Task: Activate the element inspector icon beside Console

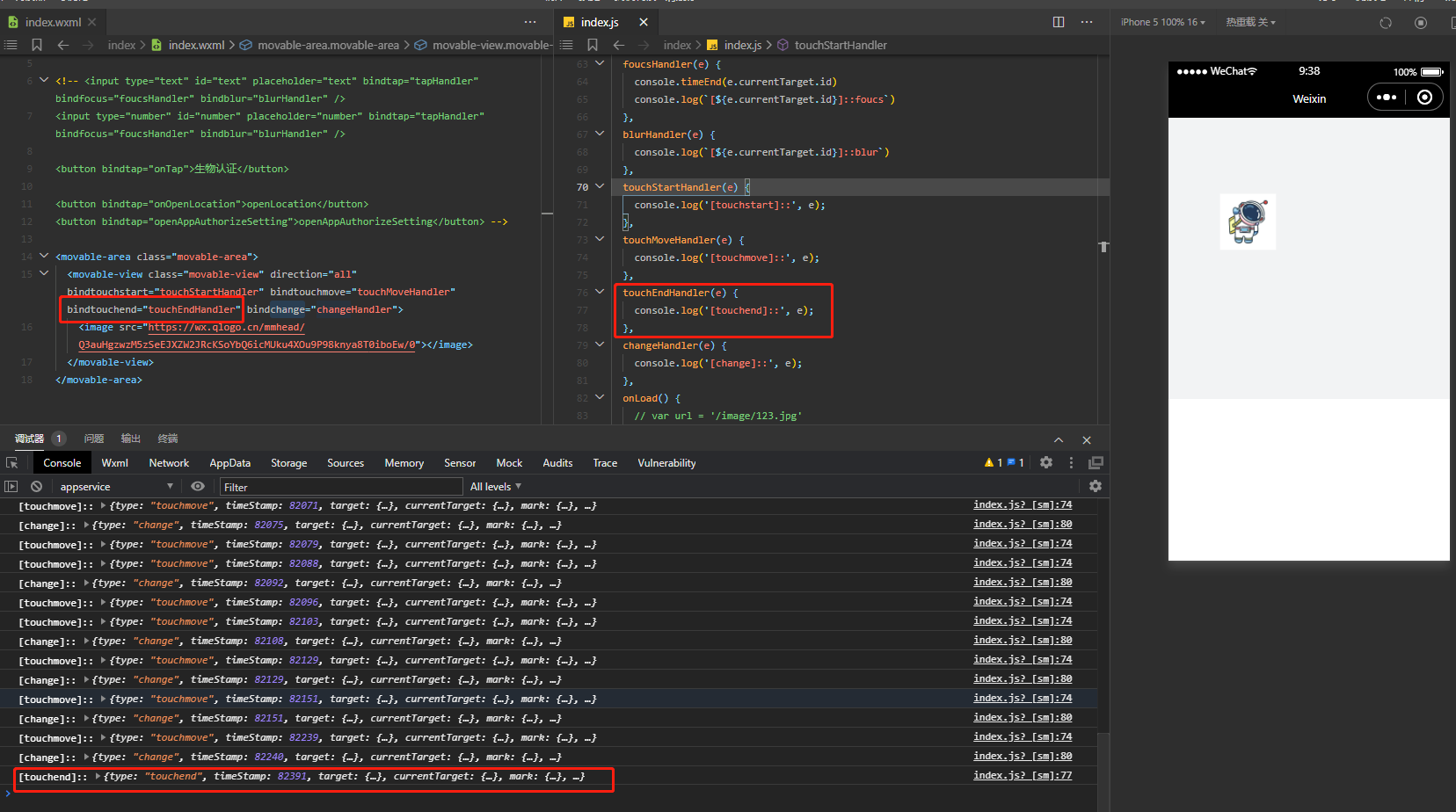Action: tap(12, 463)
